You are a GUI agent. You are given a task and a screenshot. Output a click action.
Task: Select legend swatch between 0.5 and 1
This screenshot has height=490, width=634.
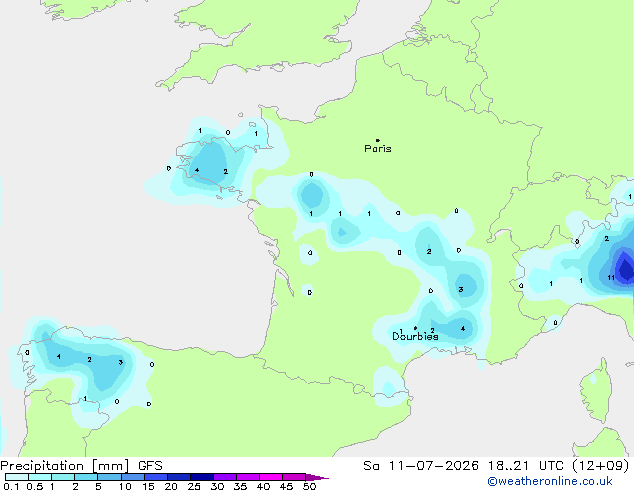coord(40,477)
